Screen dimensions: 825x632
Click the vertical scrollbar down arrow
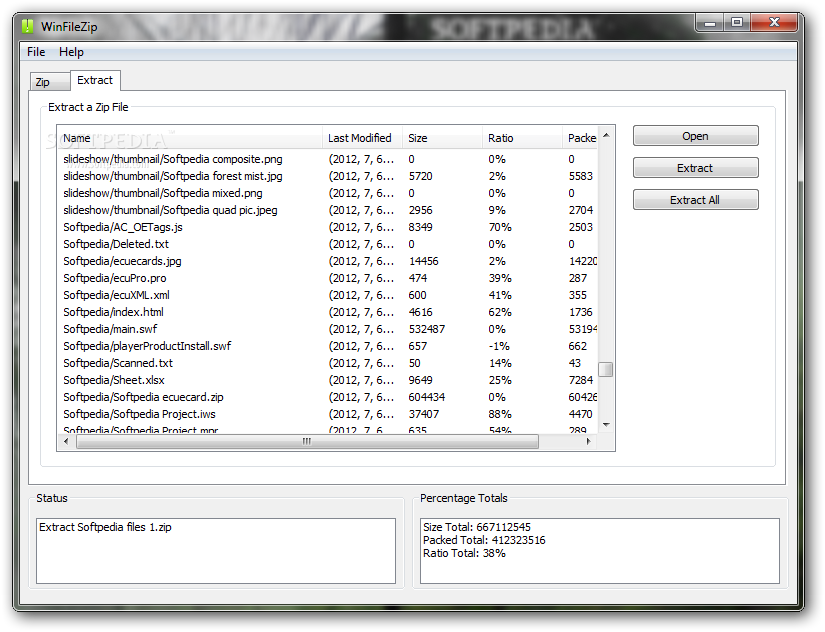tap(606, 424)
